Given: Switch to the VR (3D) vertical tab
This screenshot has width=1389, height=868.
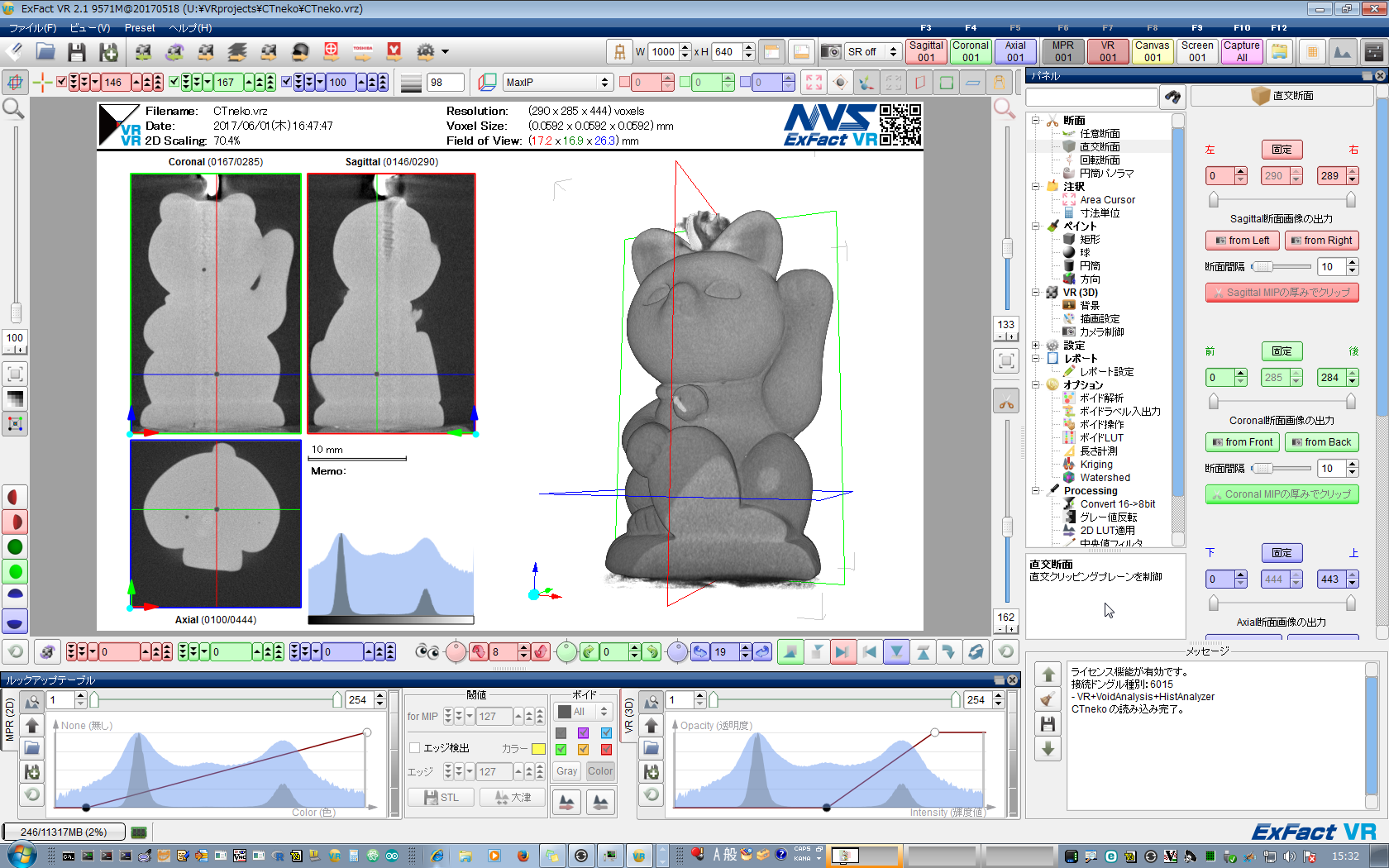Looking at the screenshot, I should 628,716.
